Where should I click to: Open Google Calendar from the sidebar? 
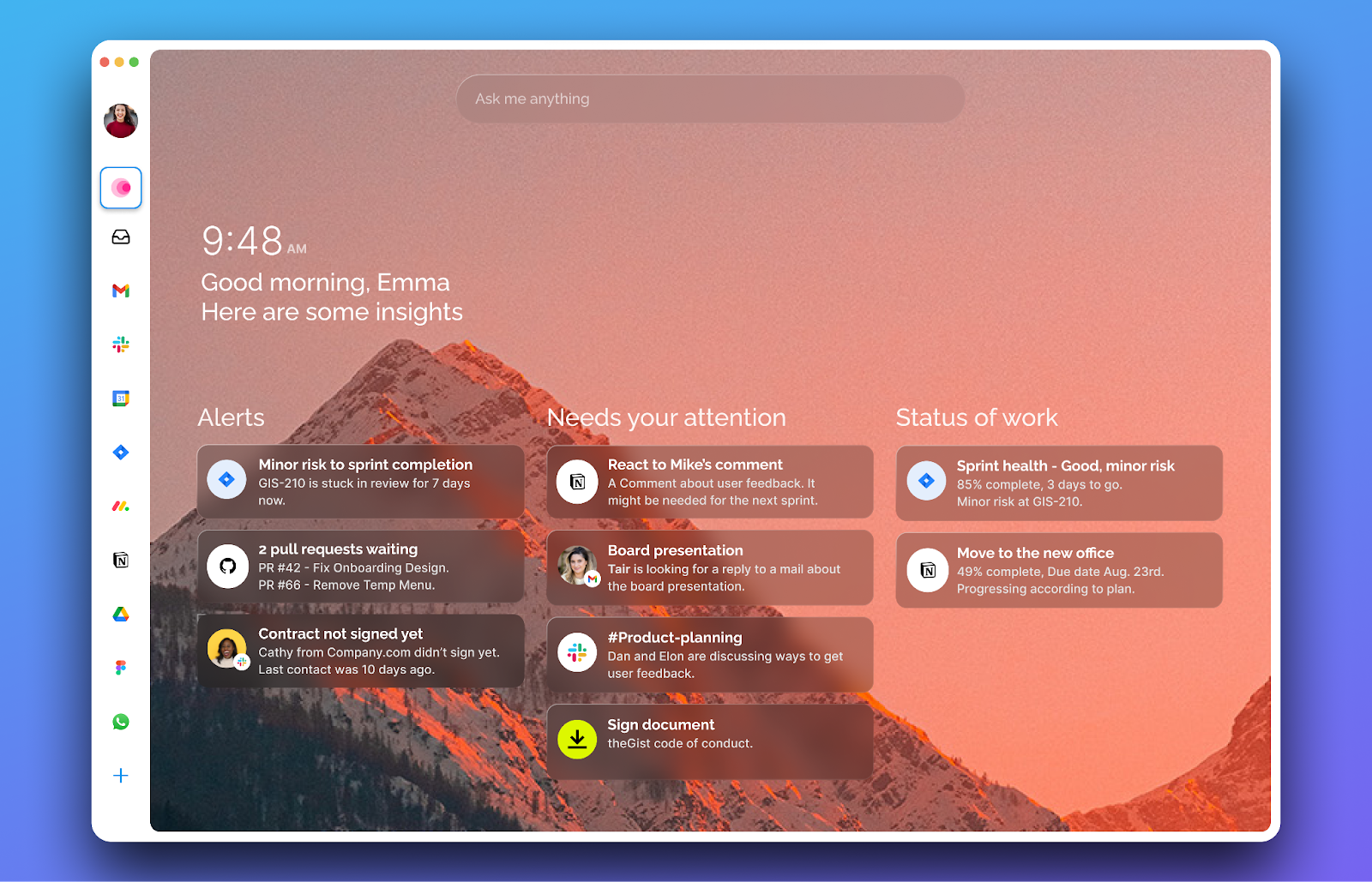click(121, 399)
